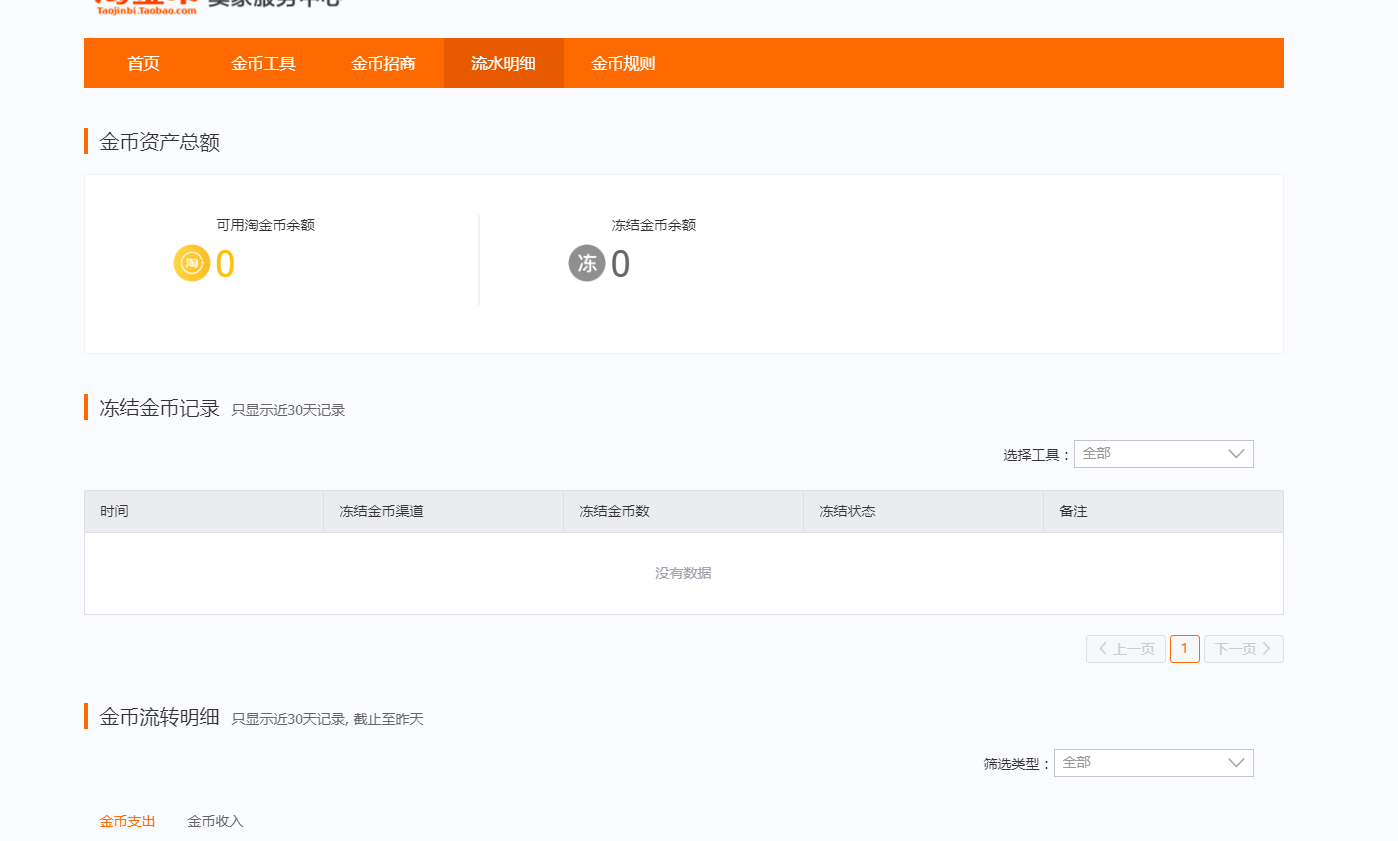Switch to the 金币招商 tab
The image size is (1398, 841).
(383, 63)
